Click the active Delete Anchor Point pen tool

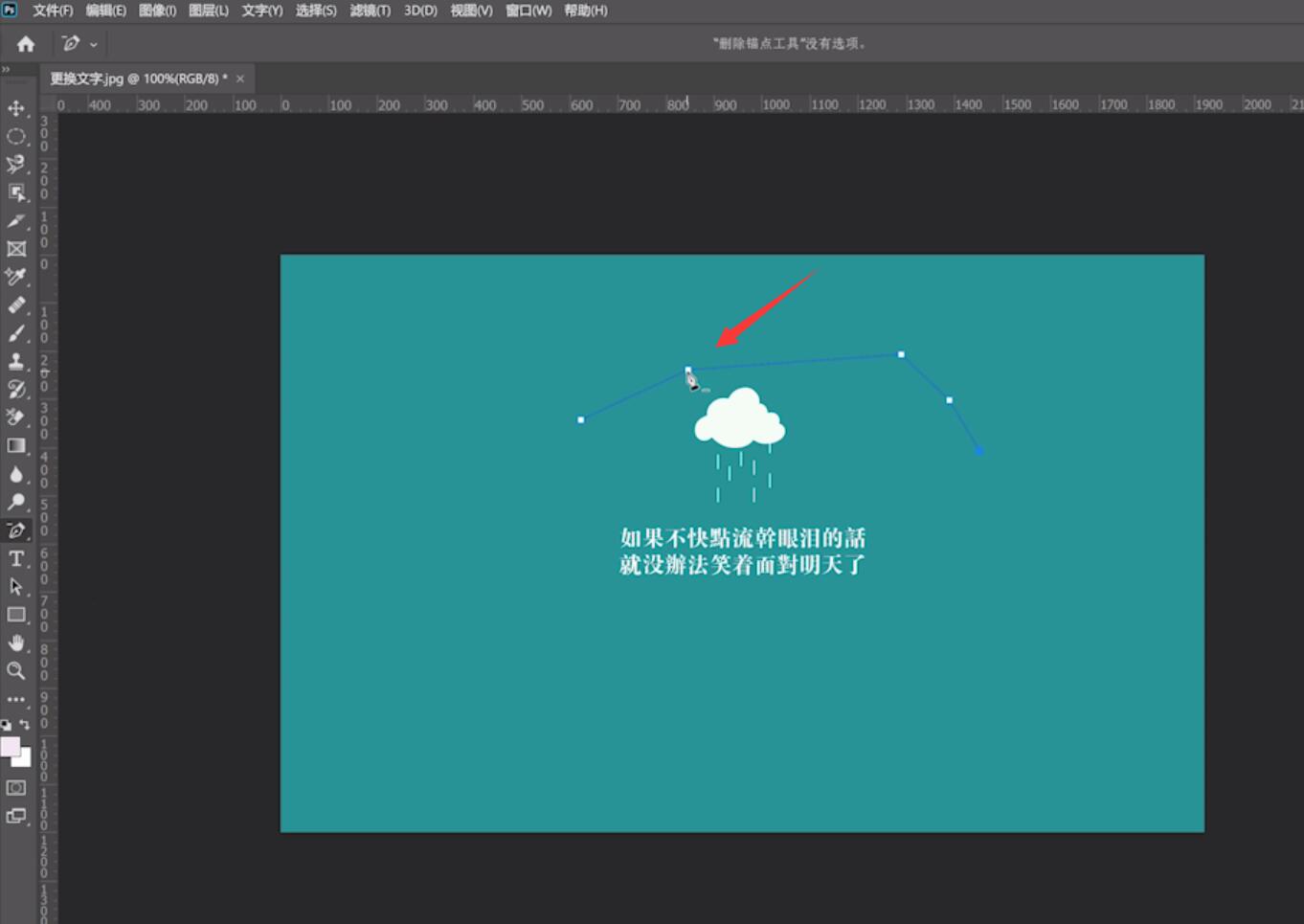[x=16, y=530]
